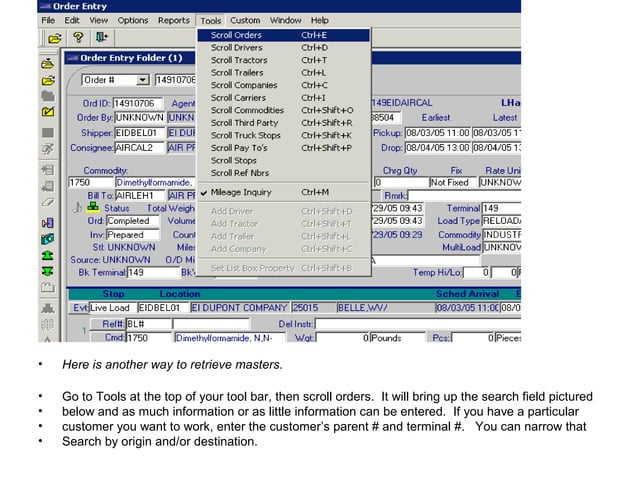
Task: Click the gray stamp sidebar icon
Action: pos(48,309)
